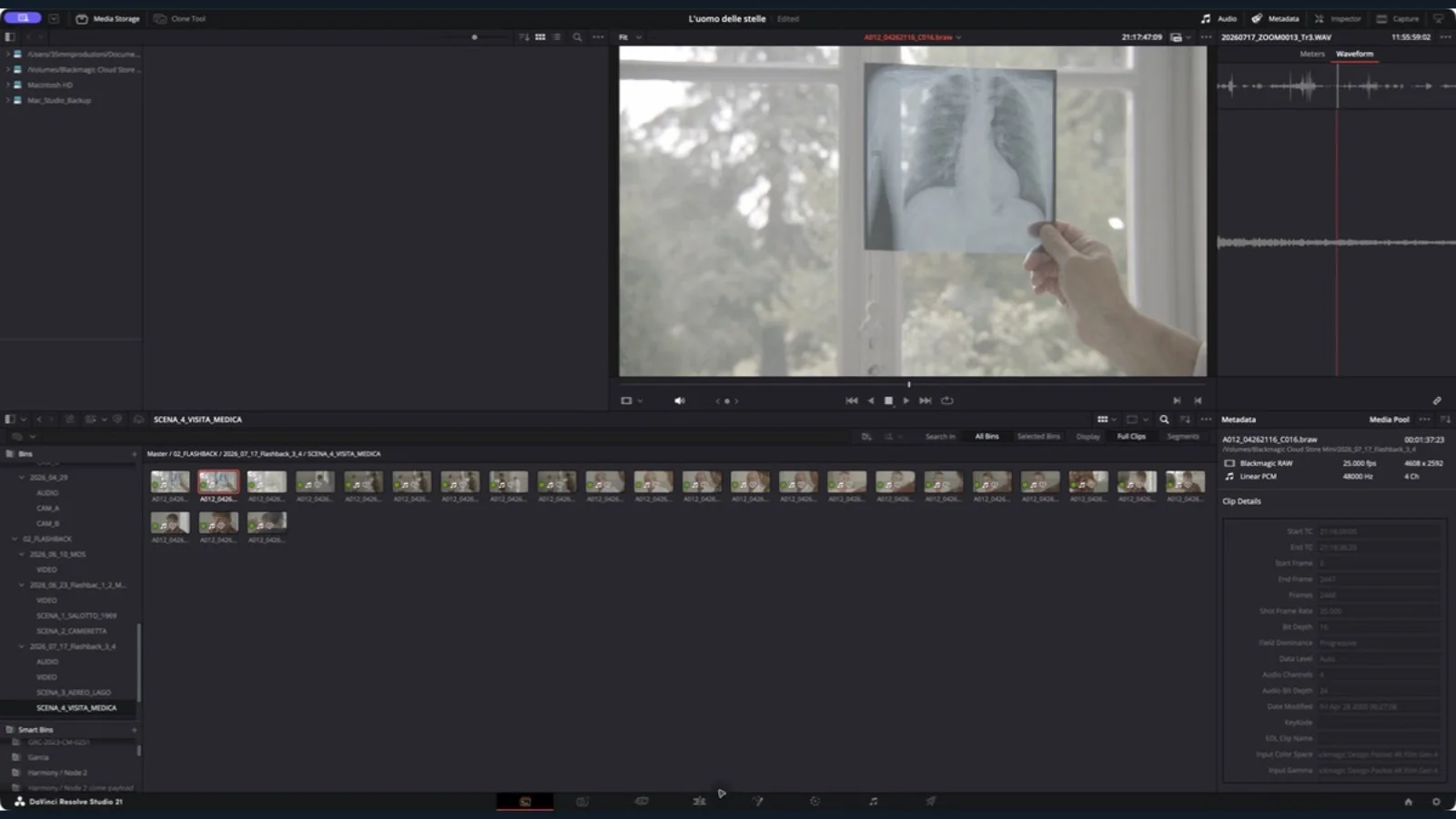Image resolution: width=1456 pixels, height=819 pixels.
Task: Mute viewer audio with speaker icon
Action: tap(679, 400)
